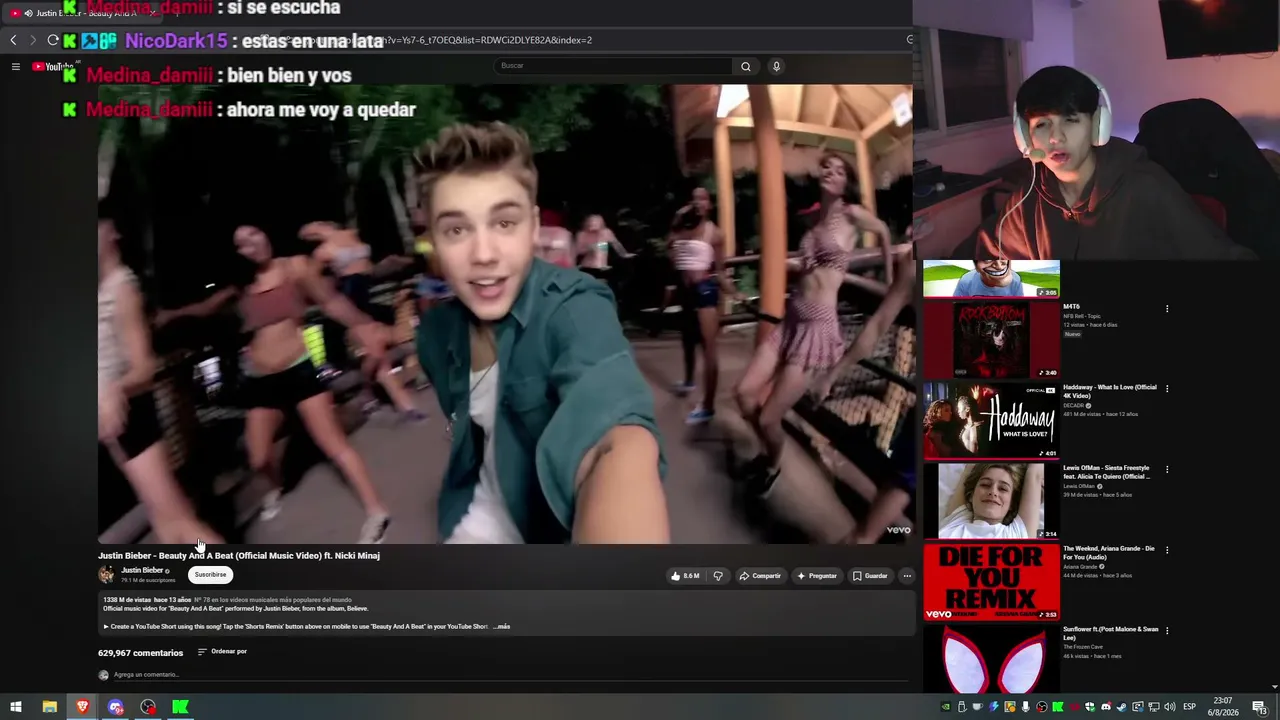Click the search magnifier button
Image resolution: width=1280 pixels, height=720 pixels.
pos(745,66)
